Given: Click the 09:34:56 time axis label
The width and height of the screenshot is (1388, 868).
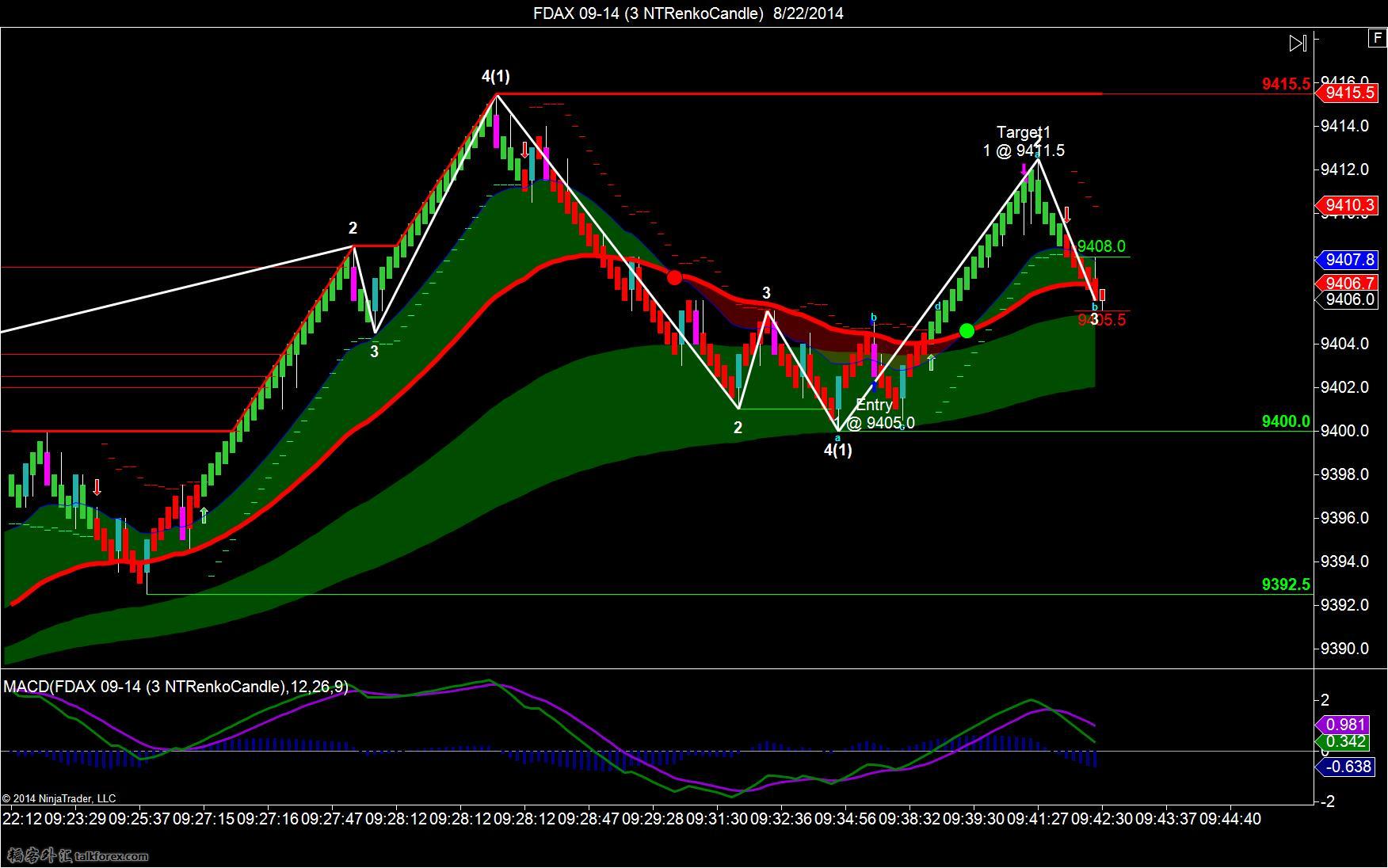Looking at the screenshot, I should tap(845, 818).
